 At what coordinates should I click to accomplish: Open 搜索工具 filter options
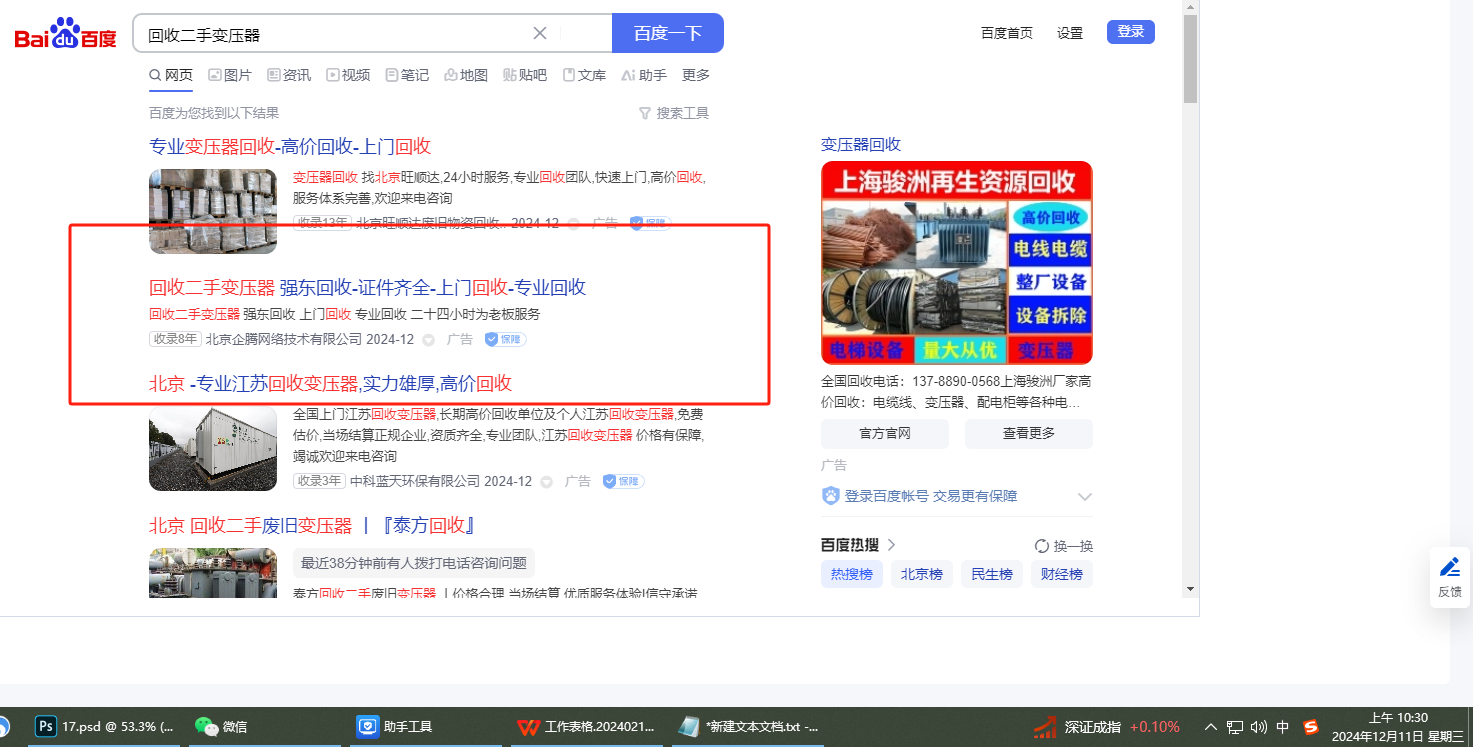674,113
